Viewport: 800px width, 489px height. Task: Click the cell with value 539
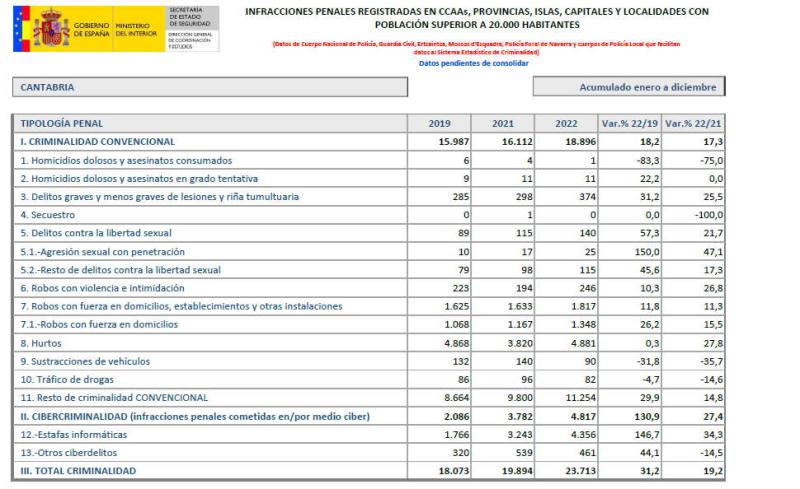tap(503, 453)
